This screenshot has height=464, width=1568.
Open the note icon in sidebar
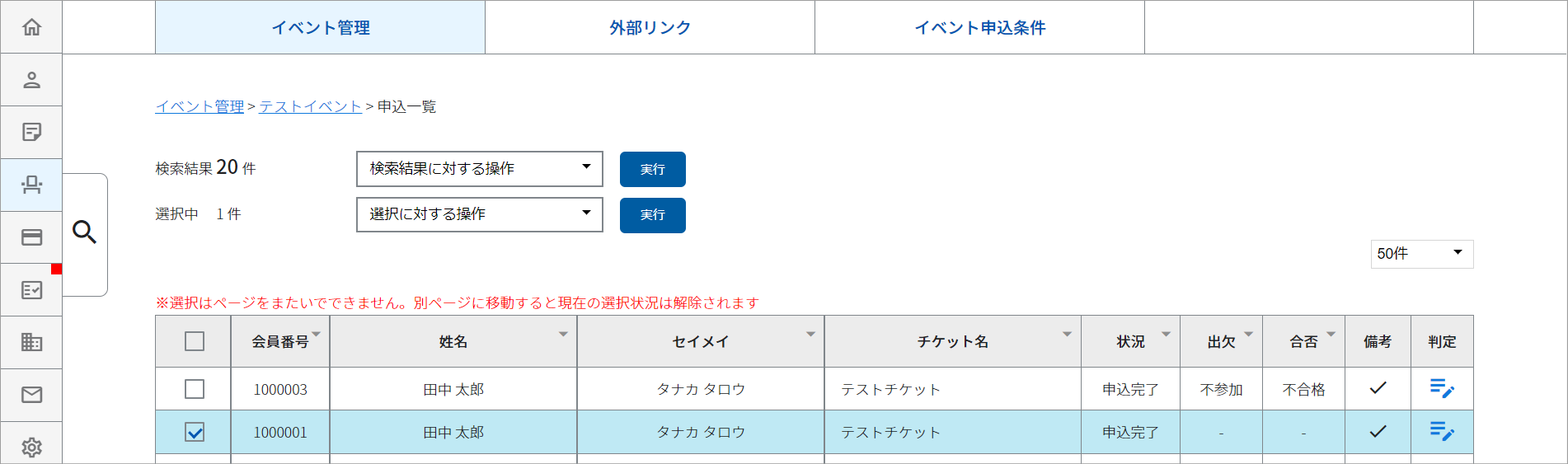click(31, 132)
